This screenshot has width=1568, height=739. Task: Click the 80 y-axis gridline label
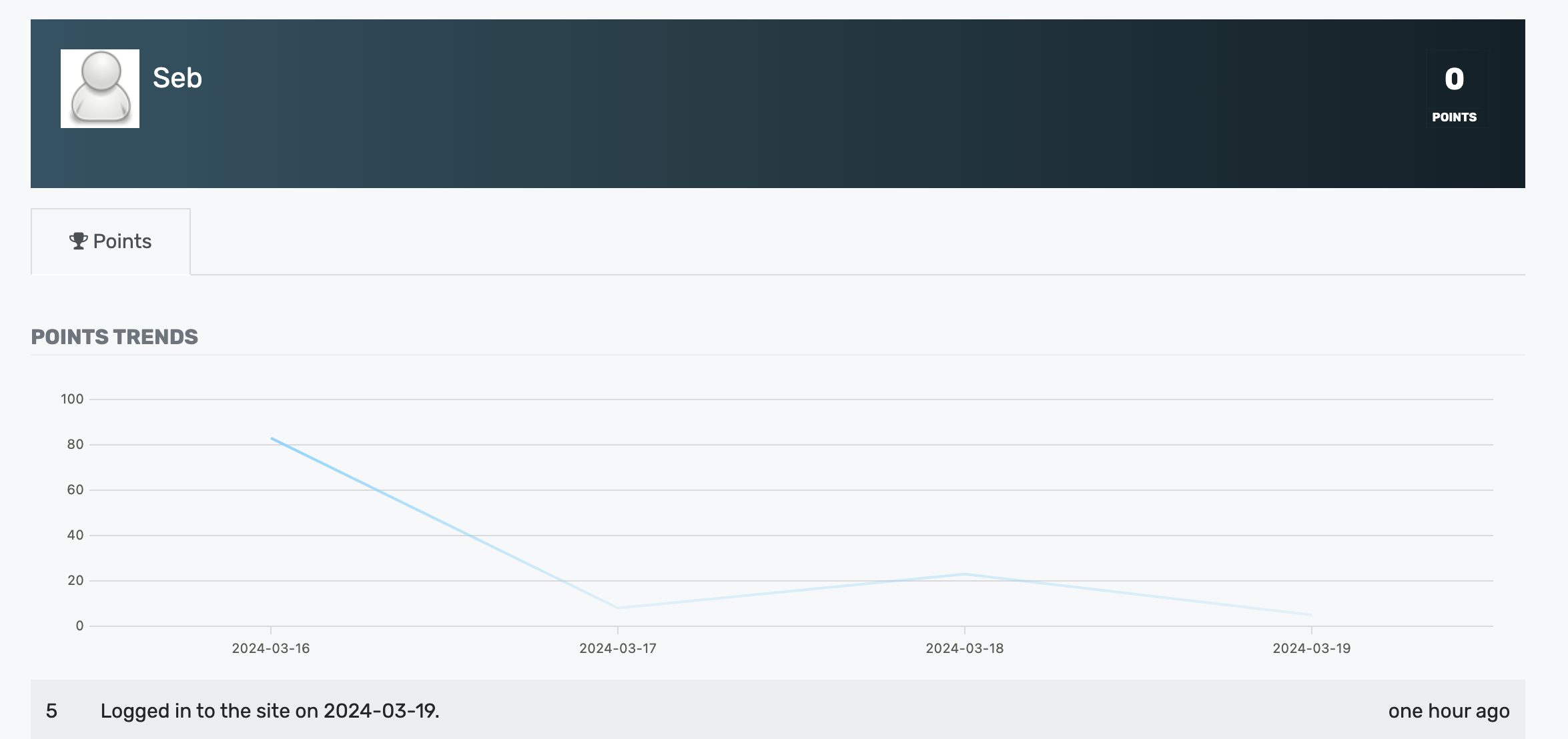click(75, 444)
